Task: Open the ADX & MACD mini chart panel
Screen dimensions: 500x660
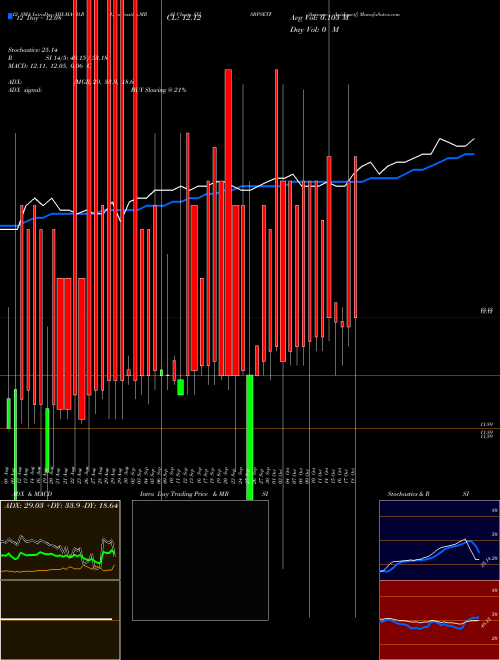Action: [x=60, y=540]
